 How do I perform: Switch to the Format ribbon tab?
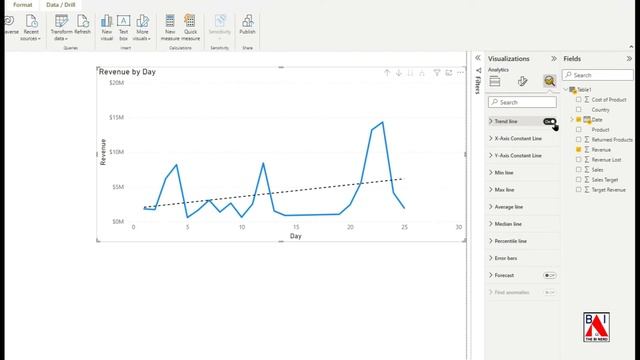tap(22, 5)
